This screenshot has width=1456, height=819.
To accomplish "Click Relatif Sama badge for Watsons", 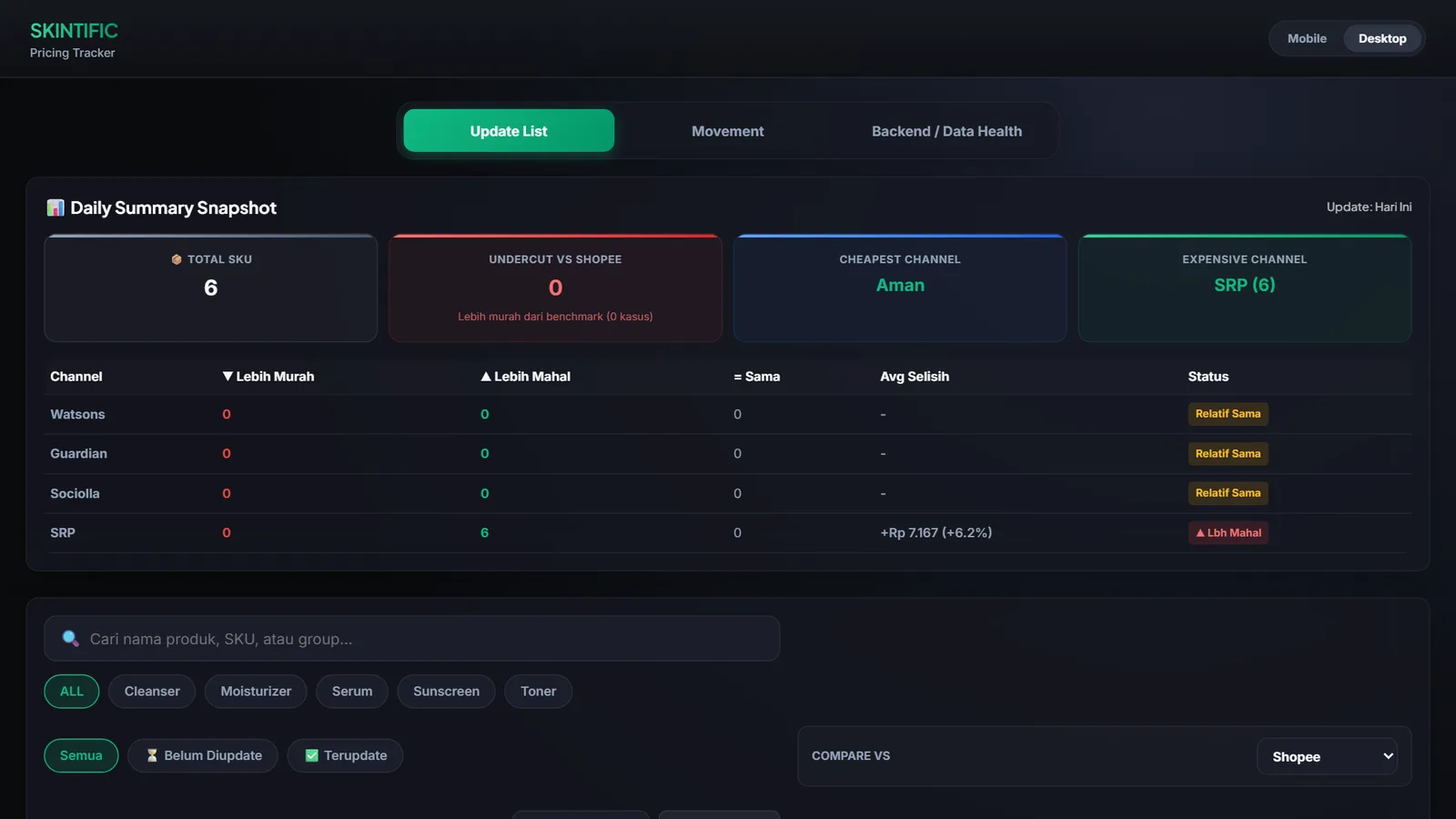I will pyautogui.click(x=1228, y=414).
